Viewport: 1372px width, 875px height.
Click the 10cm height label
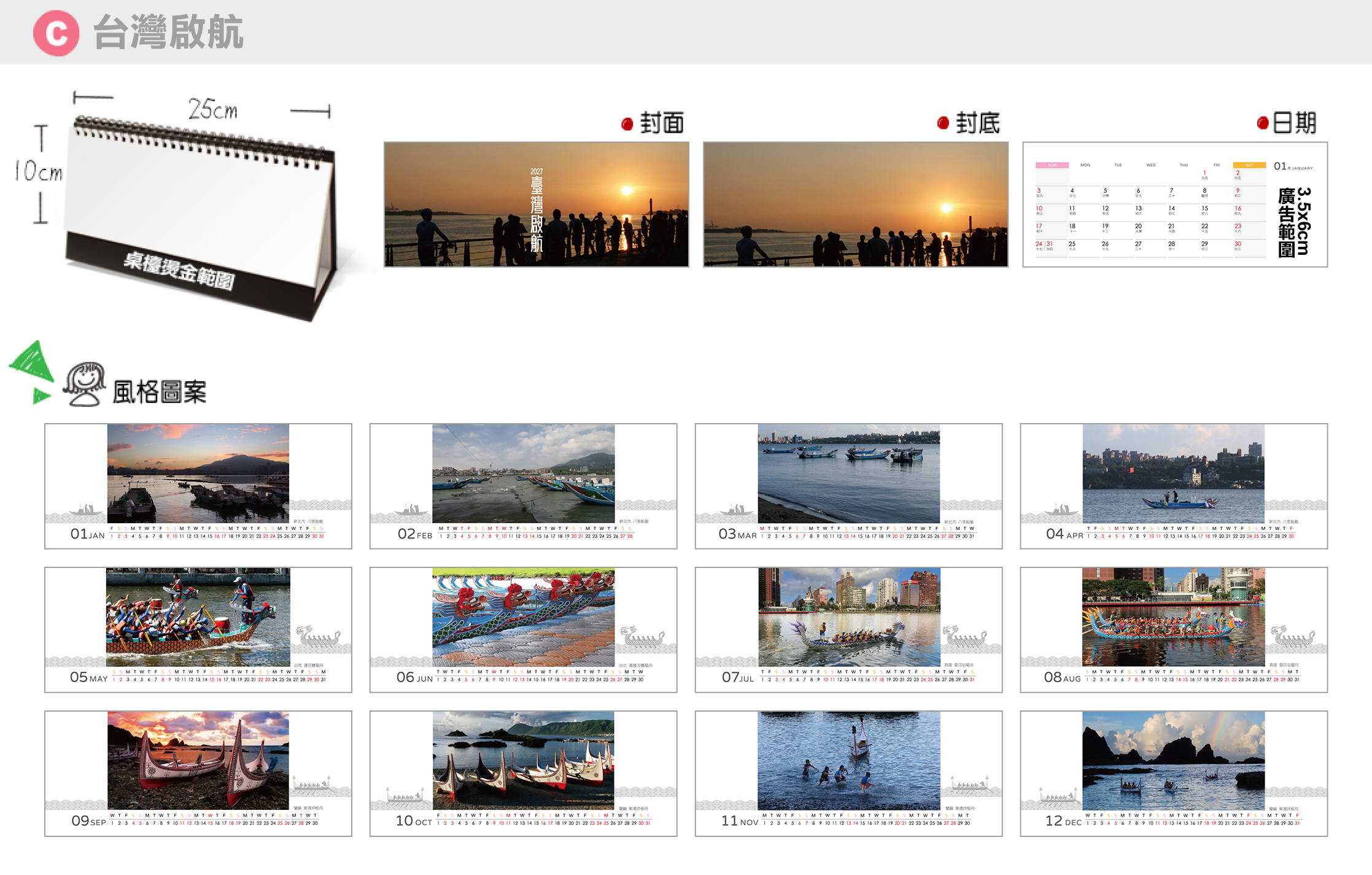(x=39, y=171)
